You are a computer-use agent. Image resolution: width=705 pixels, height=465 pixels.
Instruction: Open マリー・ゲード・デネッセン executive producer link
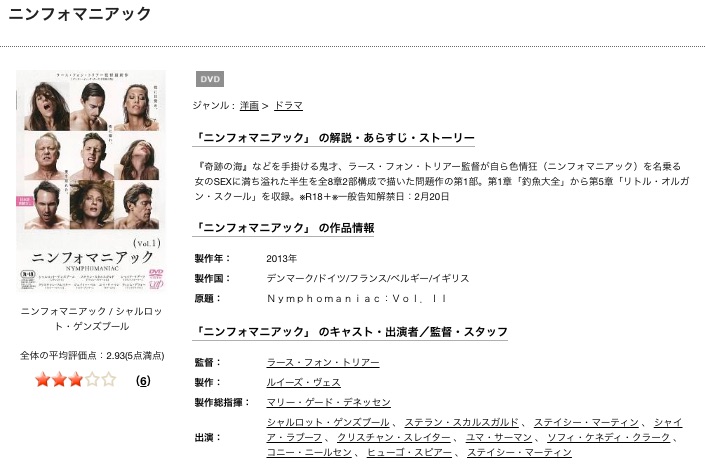tap(329, 402)
